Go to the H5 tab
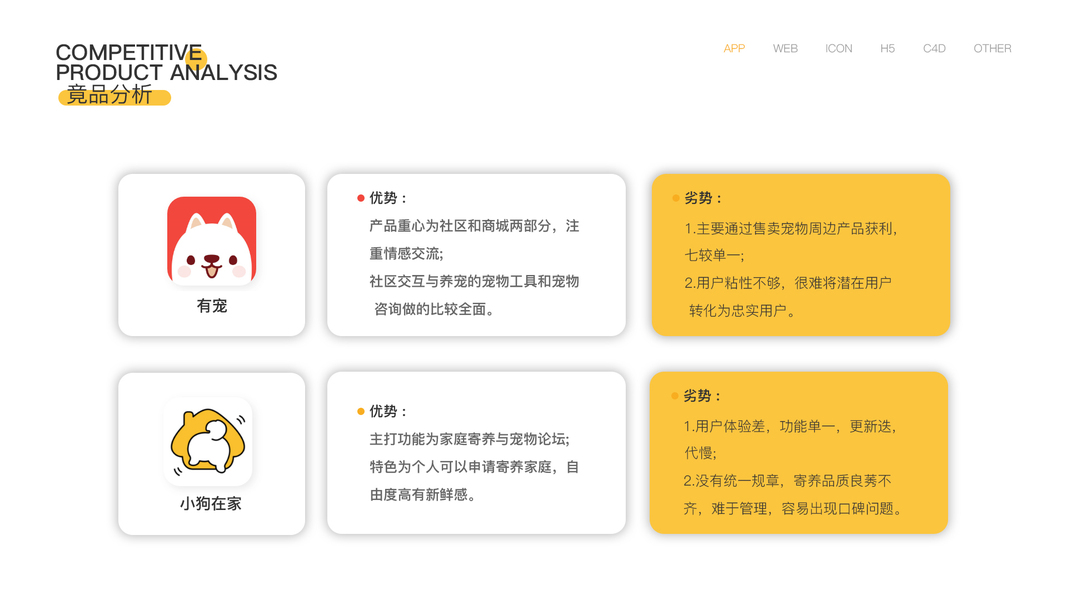The height and width of the screenshot is (600, 1067). pyautogui.click(x=887, y=48)
